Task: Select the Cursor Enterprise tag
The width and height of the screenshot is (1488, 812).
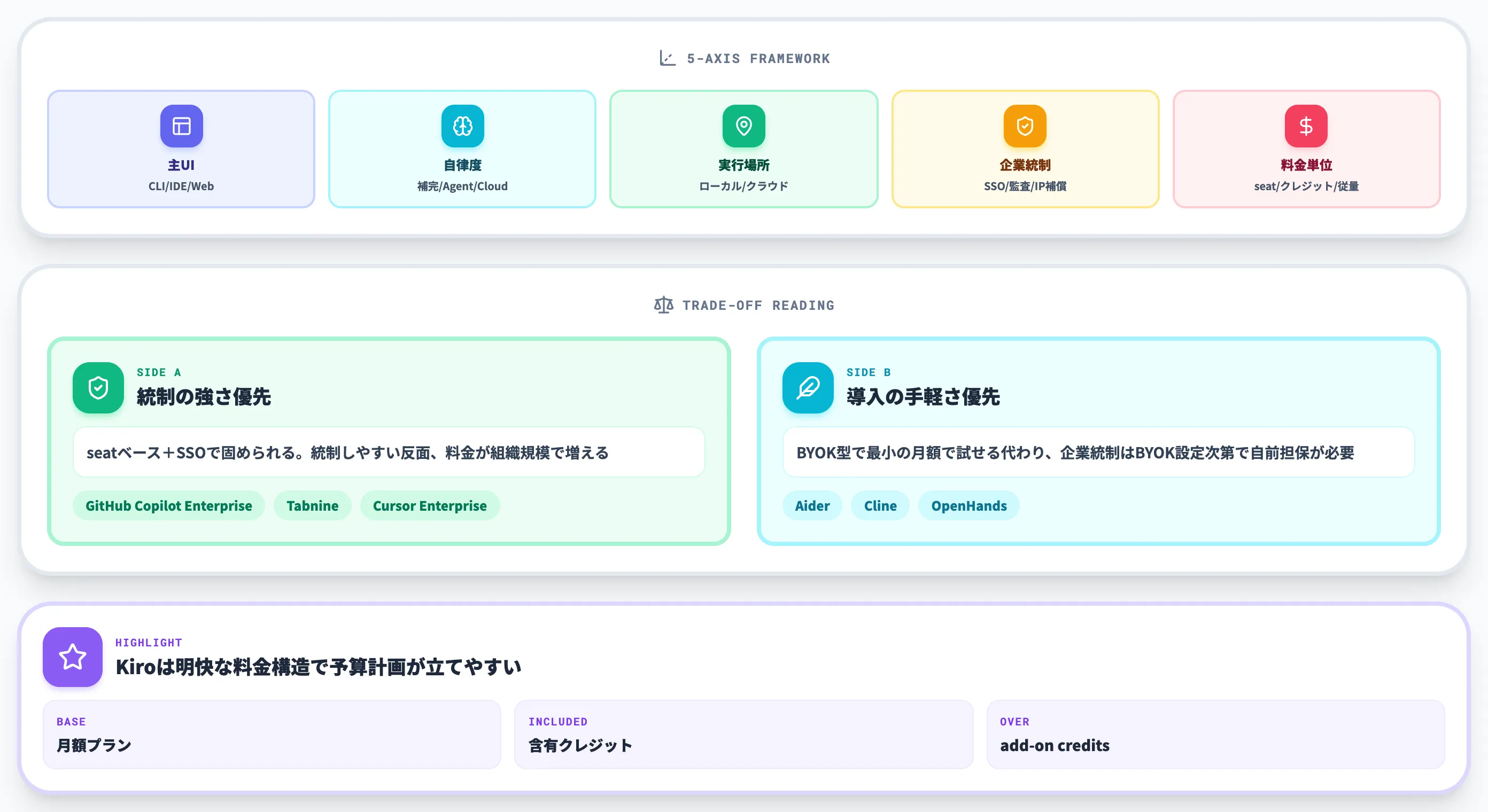Action: (430, 506)
